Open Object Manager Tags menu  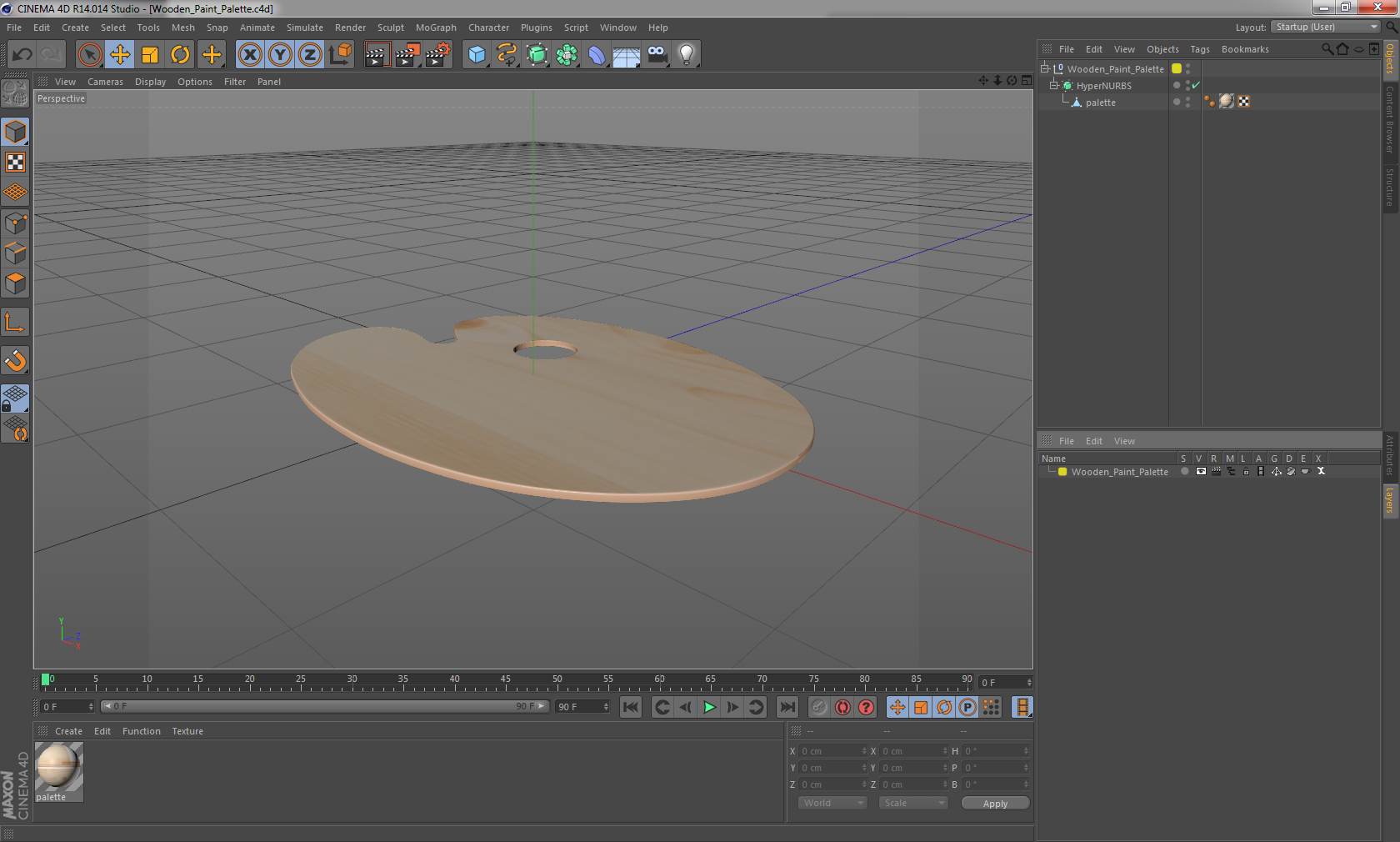1199,49
